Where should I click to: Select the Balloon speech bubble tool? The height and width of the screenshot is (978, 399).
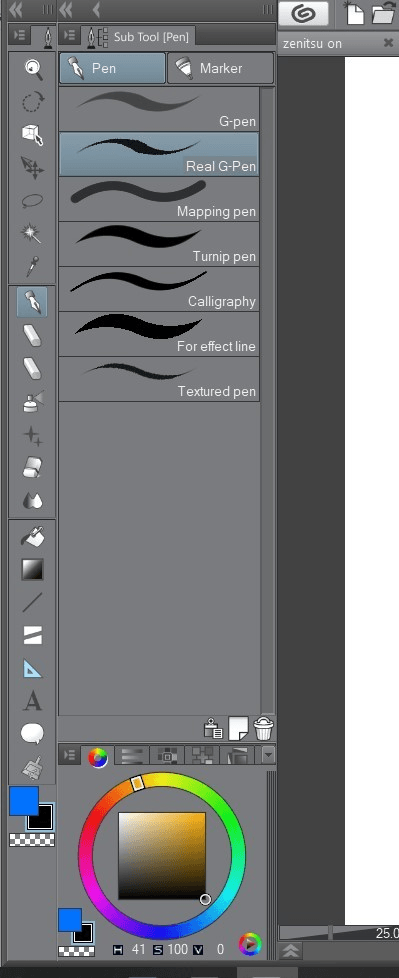[x=32, y=734]
